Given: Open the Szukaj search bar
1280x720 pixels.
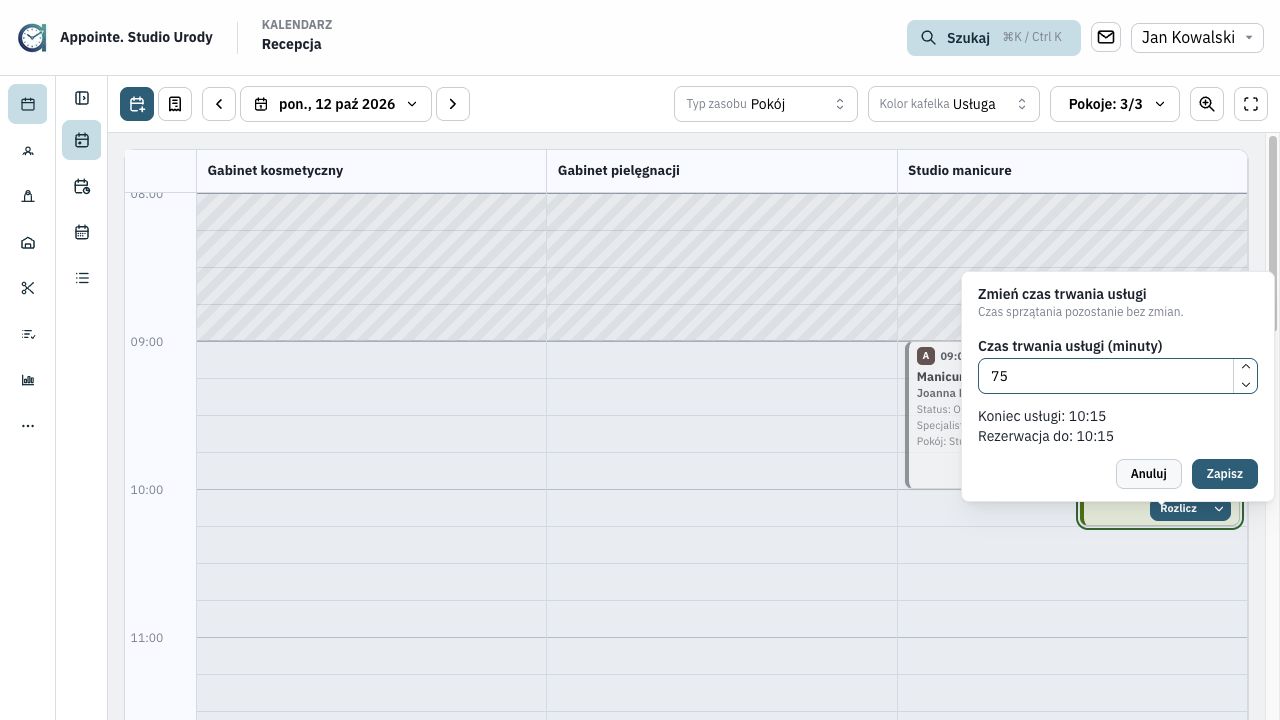Looking at the screenshot, I should pos(994,38).
